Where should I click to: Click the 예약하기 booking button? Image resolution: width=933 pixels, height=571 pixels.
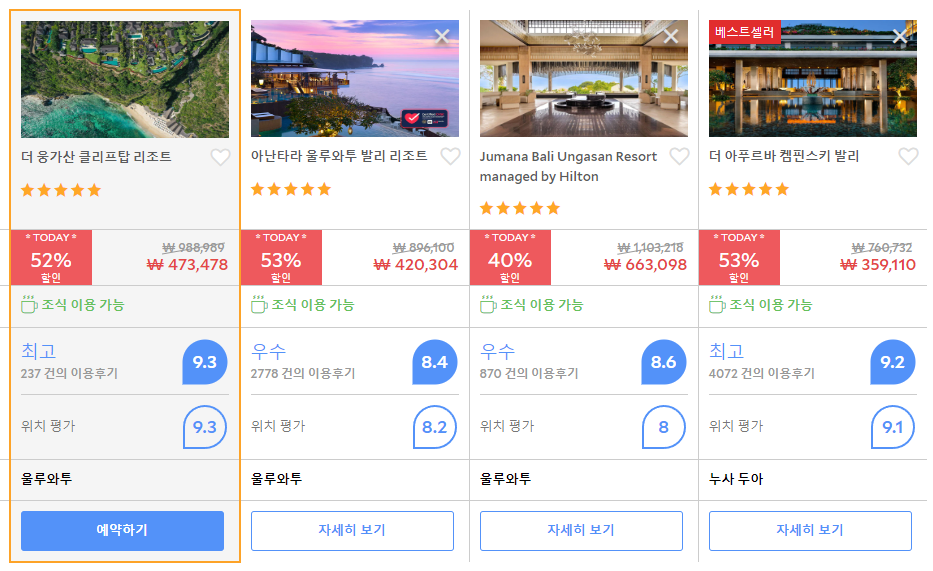123,531
